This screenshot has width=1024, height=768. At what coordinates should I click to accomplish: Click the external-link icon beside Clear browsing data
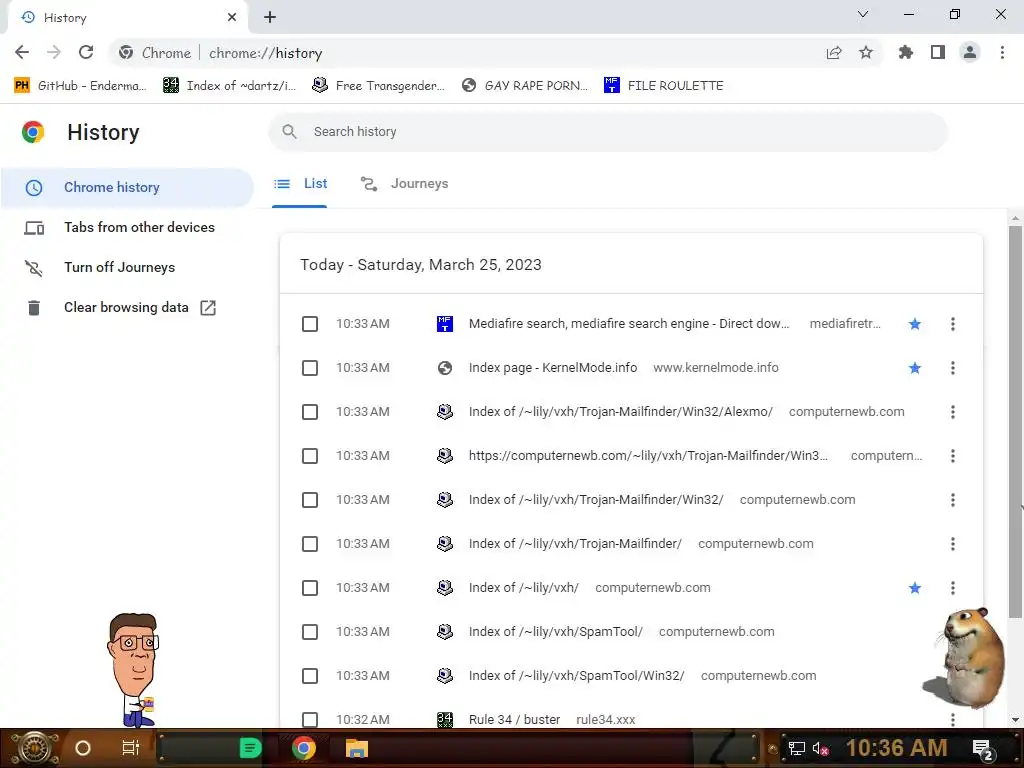click(208, 308)
